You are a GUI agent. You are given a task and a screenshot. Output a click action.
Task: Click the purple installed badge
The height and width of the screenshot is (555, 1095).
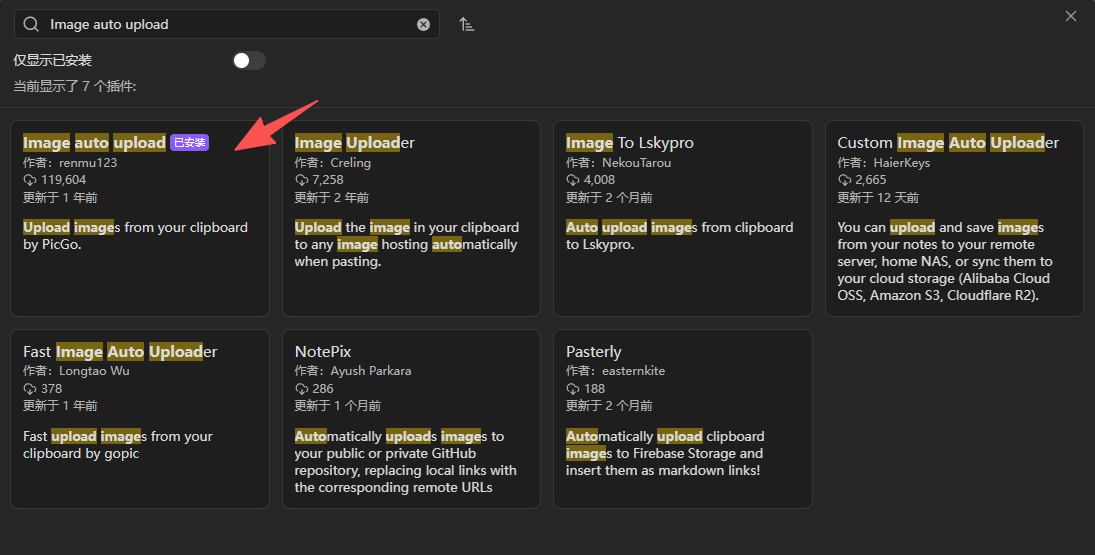click(x=189, y=143)
